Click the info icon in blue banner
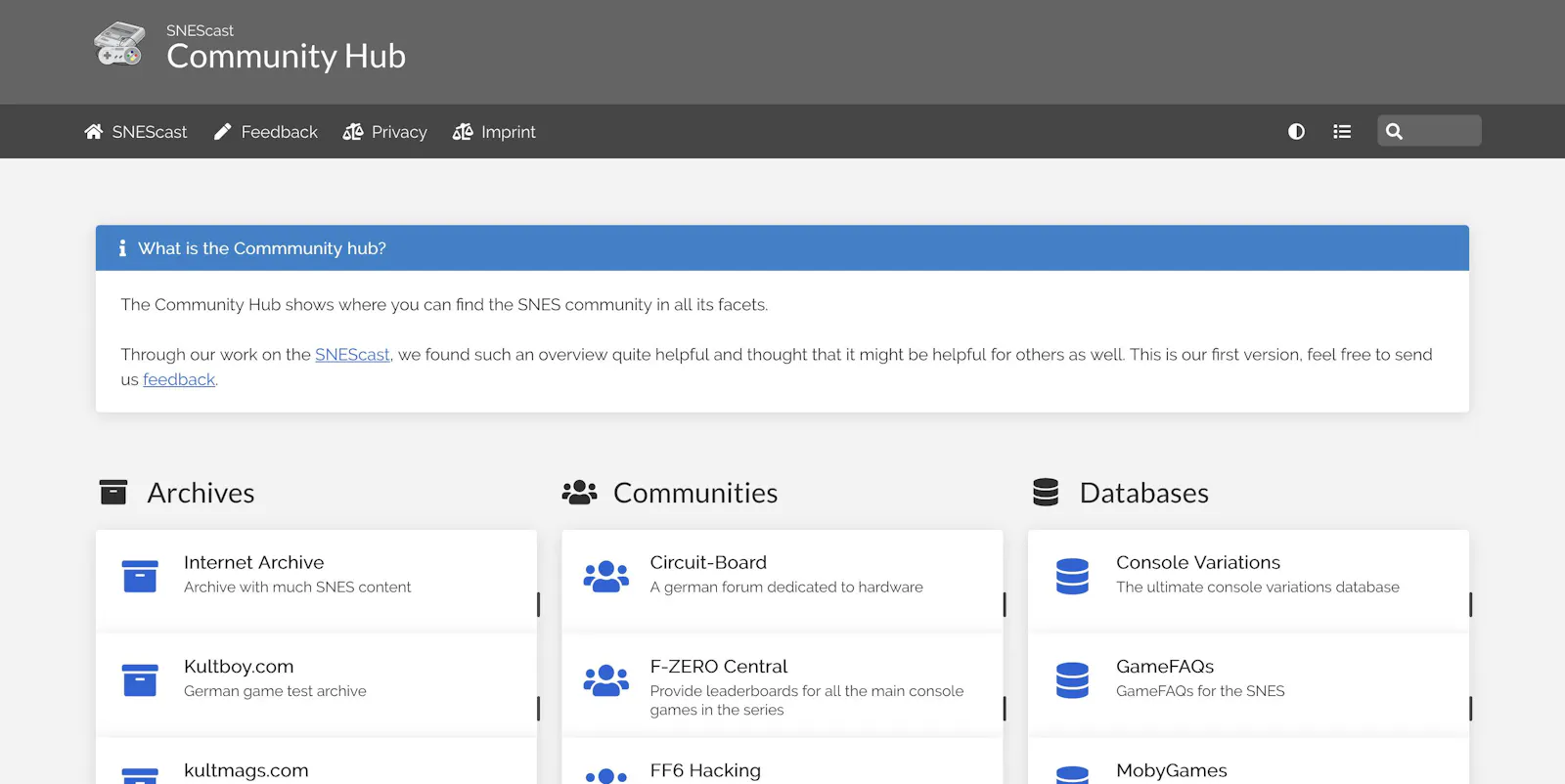Viewport: 1565px width, 784px height. coord(122,248)
